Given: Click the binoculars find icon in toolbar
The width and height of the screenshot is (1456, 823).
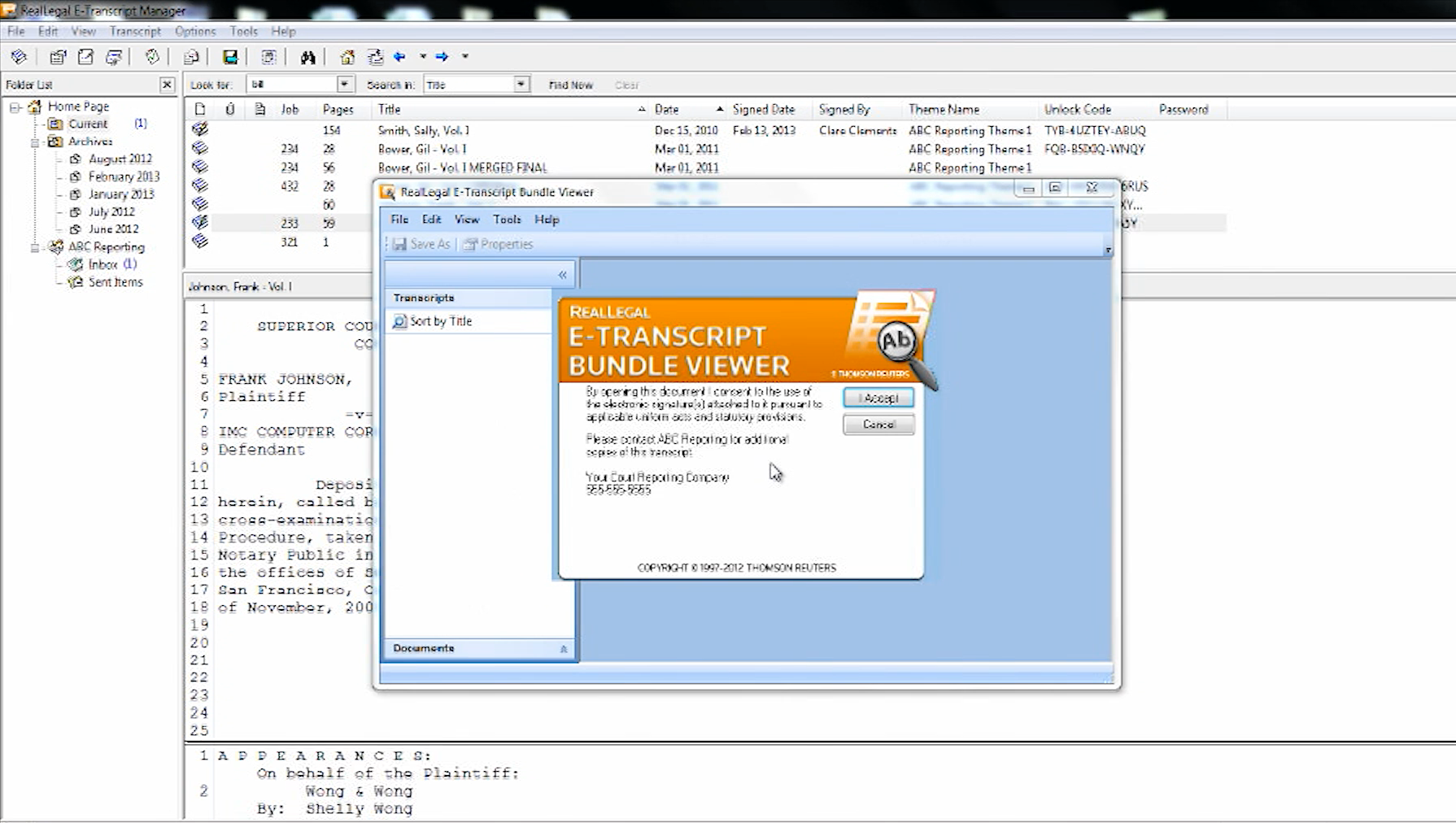Looking at the screenshot, I should (x=307, y=57).
